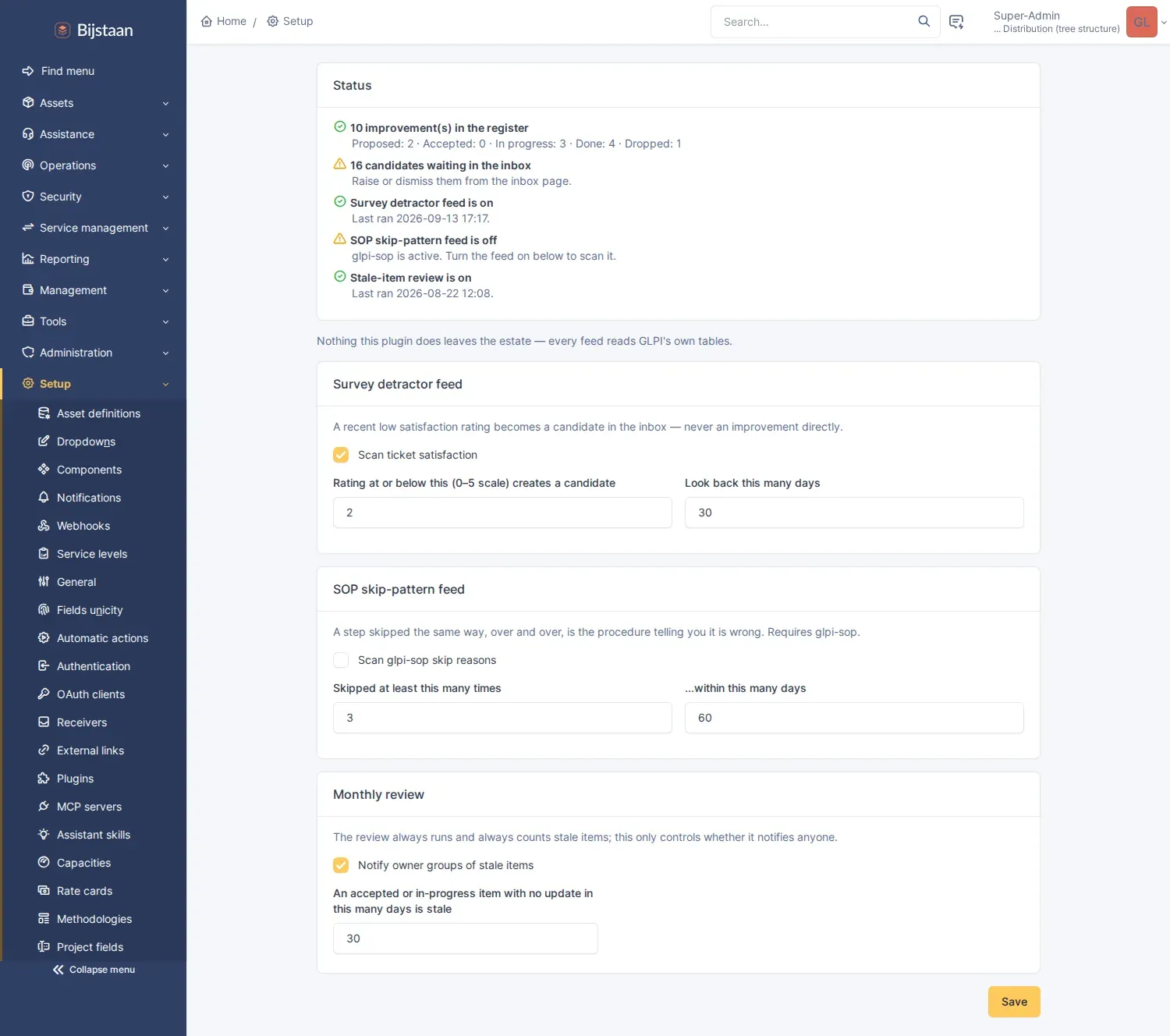The width and height of the screenshot is (1170, 1036).
Task: Click the stale days field in Monthly review
Action: pos(466,938)
